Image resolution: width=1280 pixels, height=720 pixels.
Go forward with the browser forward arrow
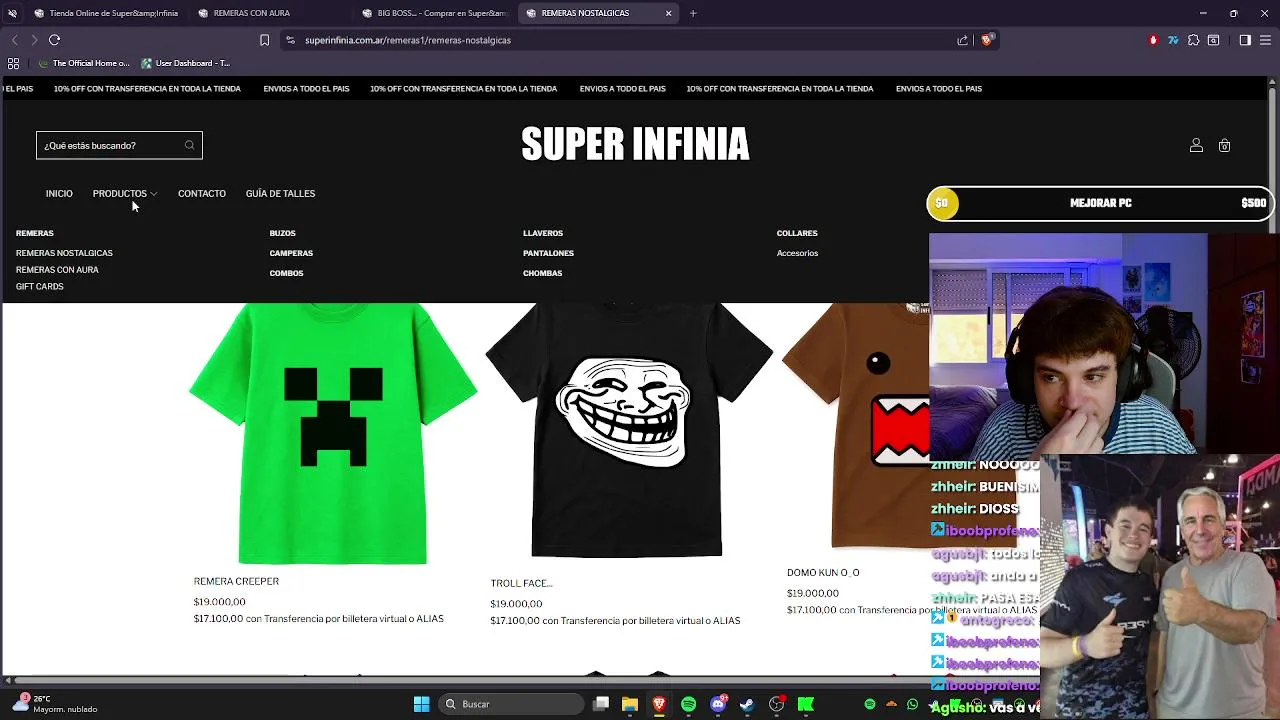point(34,40)
